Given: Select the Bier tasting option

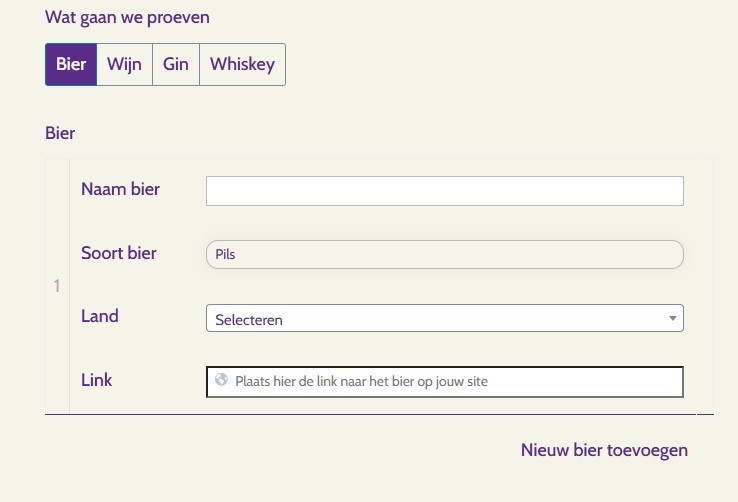Looking at the screenshot, I should pyautogui.click(x=71, y=64).
